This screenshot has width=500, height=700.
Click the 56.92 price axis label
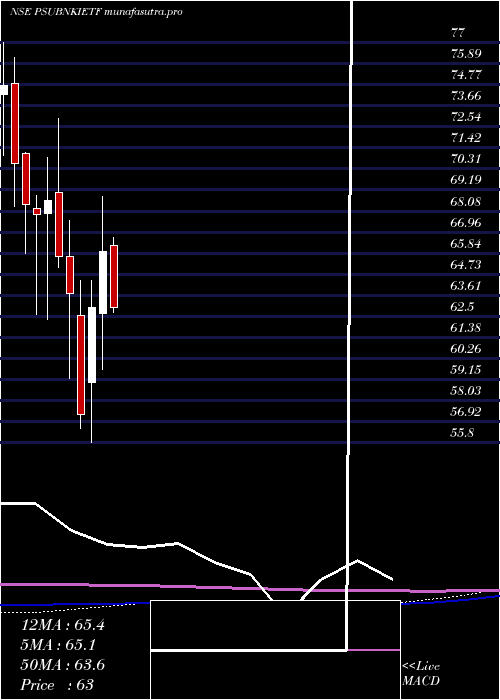tap(466, 412)
